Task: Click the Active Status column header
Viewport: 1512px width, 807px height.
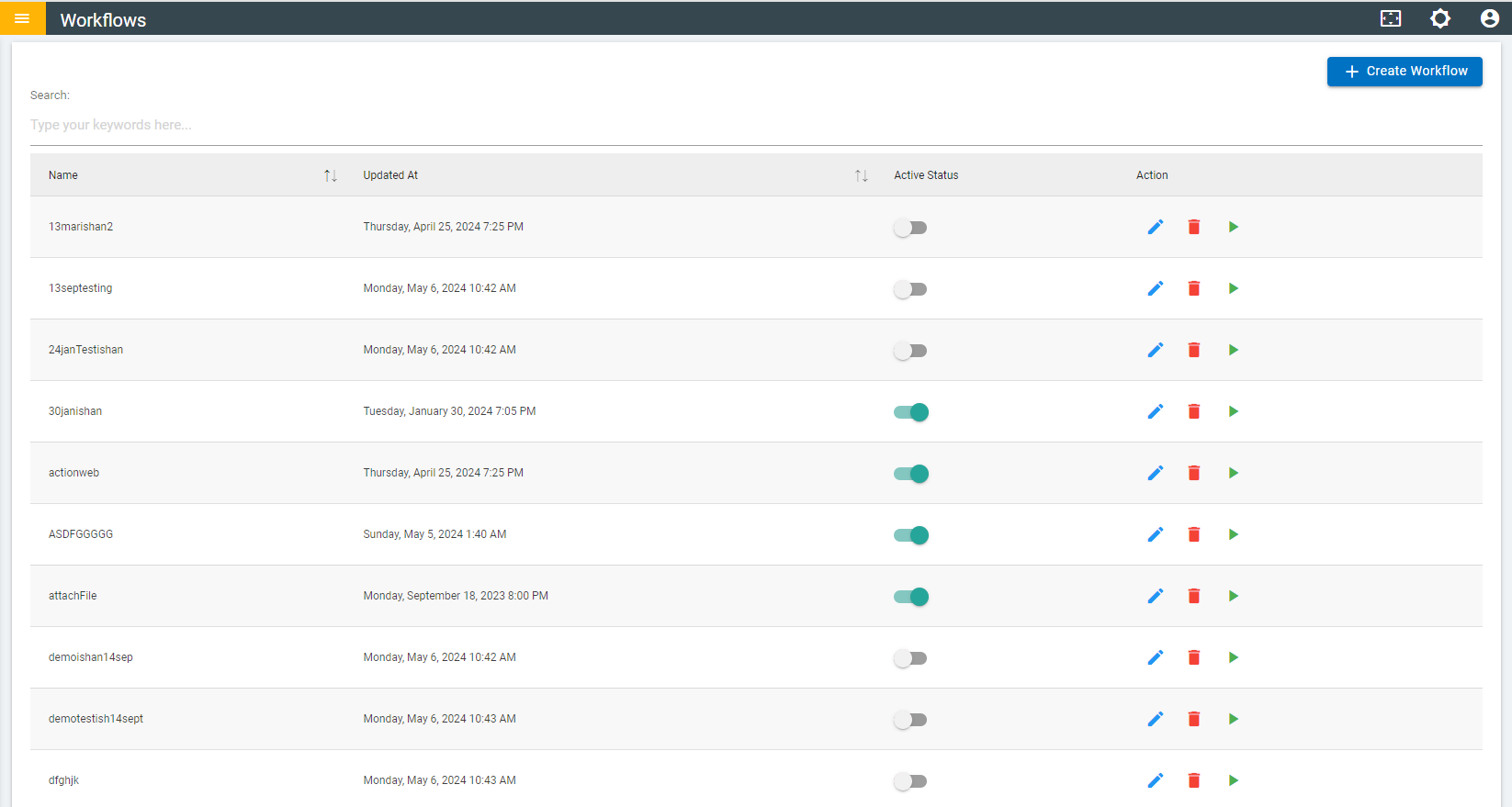Action: point(926,175)
